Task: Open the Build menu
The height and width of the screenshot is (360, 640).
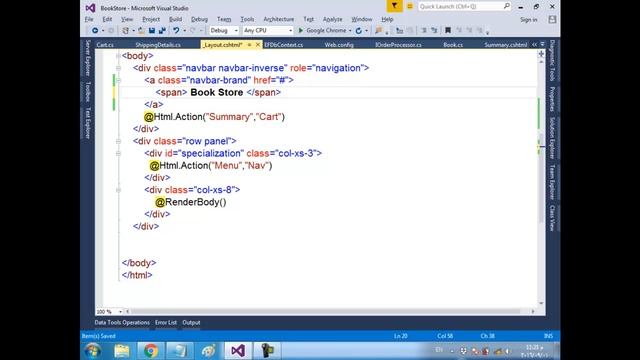Action: point(176,19)
